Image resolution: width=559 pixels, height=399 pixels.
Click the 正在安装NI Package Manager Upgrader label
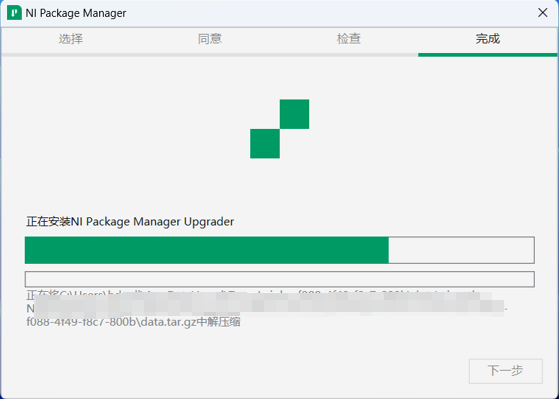coord(130,221)
